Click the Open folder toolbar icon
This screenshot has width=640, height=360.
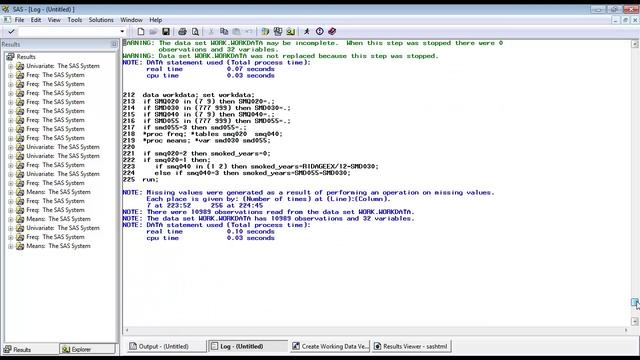(153, 31)
